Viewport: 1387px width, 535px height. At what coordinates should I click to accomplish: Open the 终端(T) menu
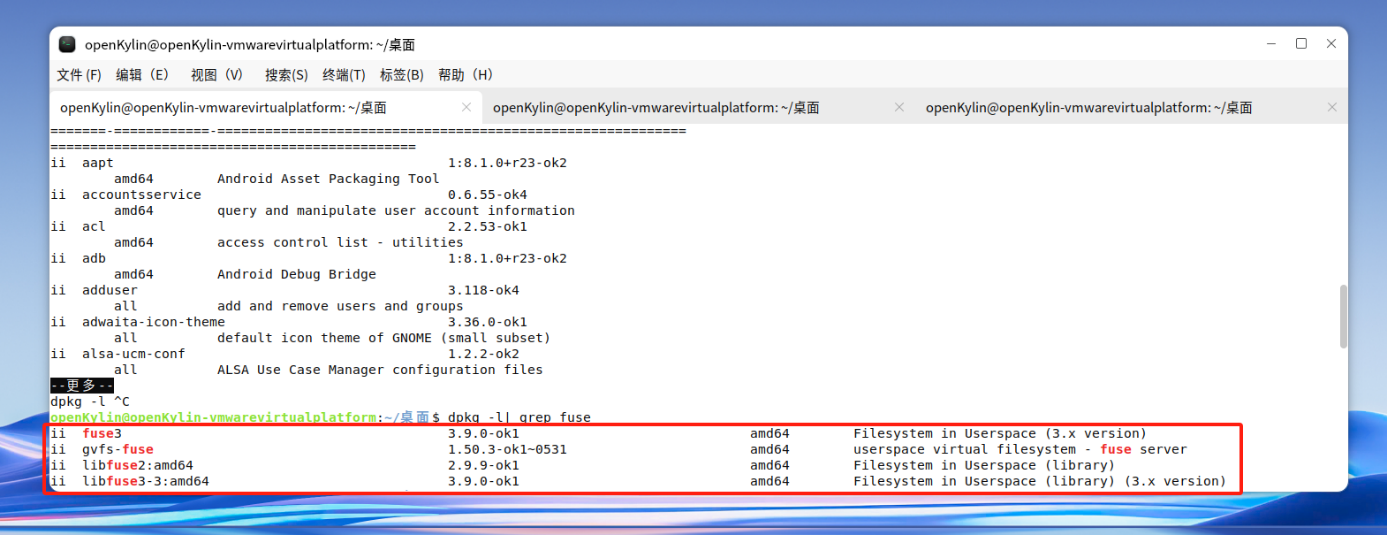pos(344,75)
